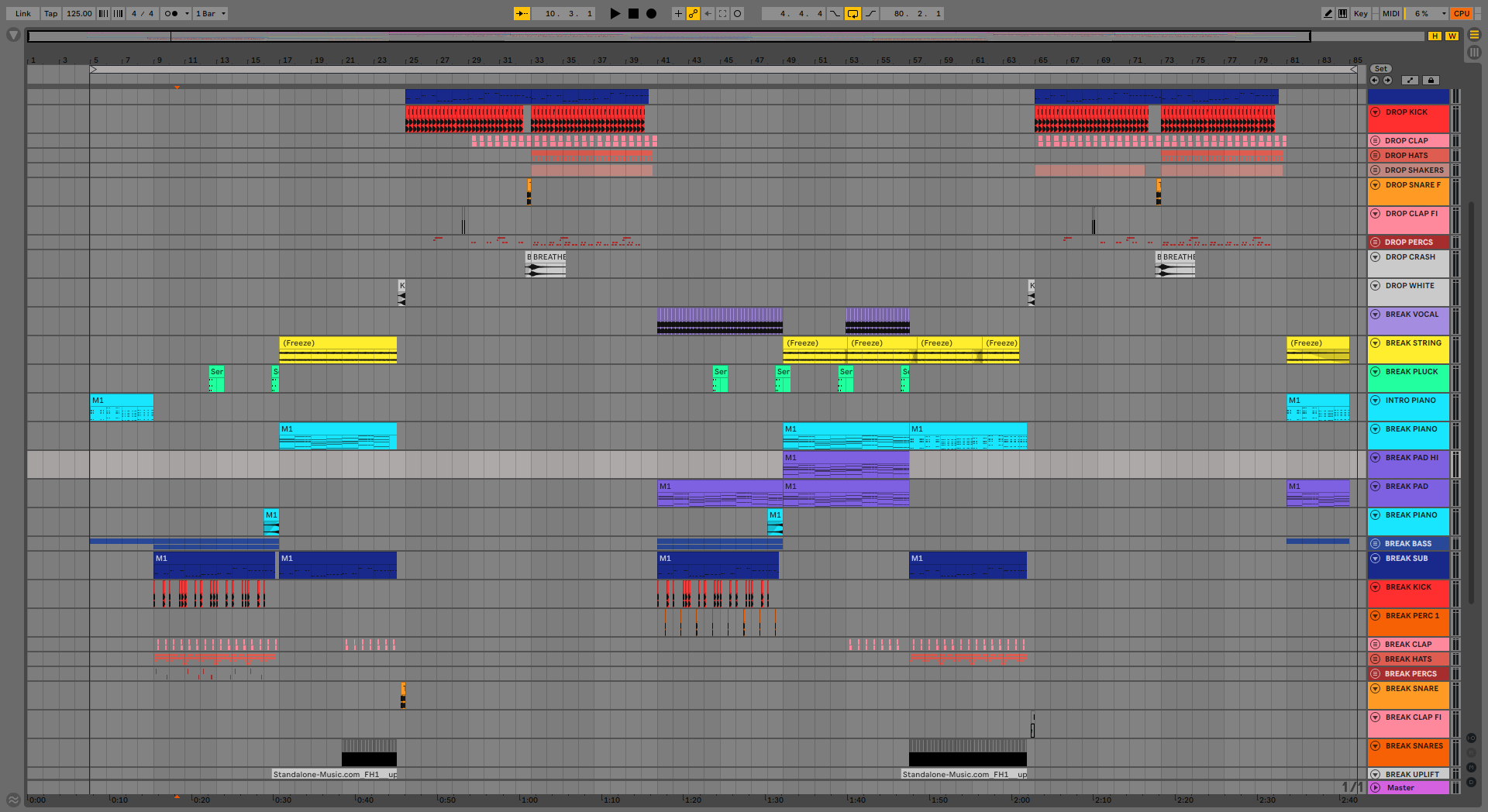Toggle the MIDI Map Mode switch

coord(1391,13)
